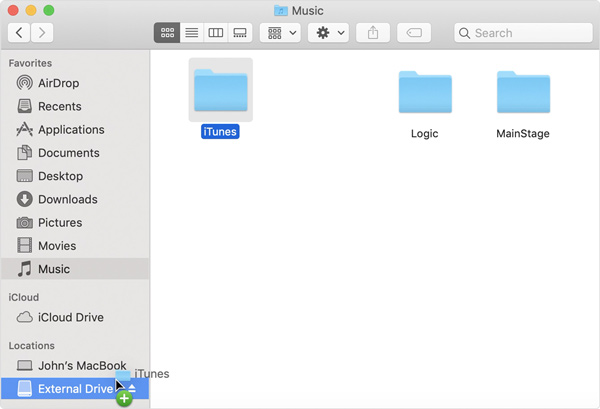Focus the Search field
600x409 pixels.
click(523, 33)
